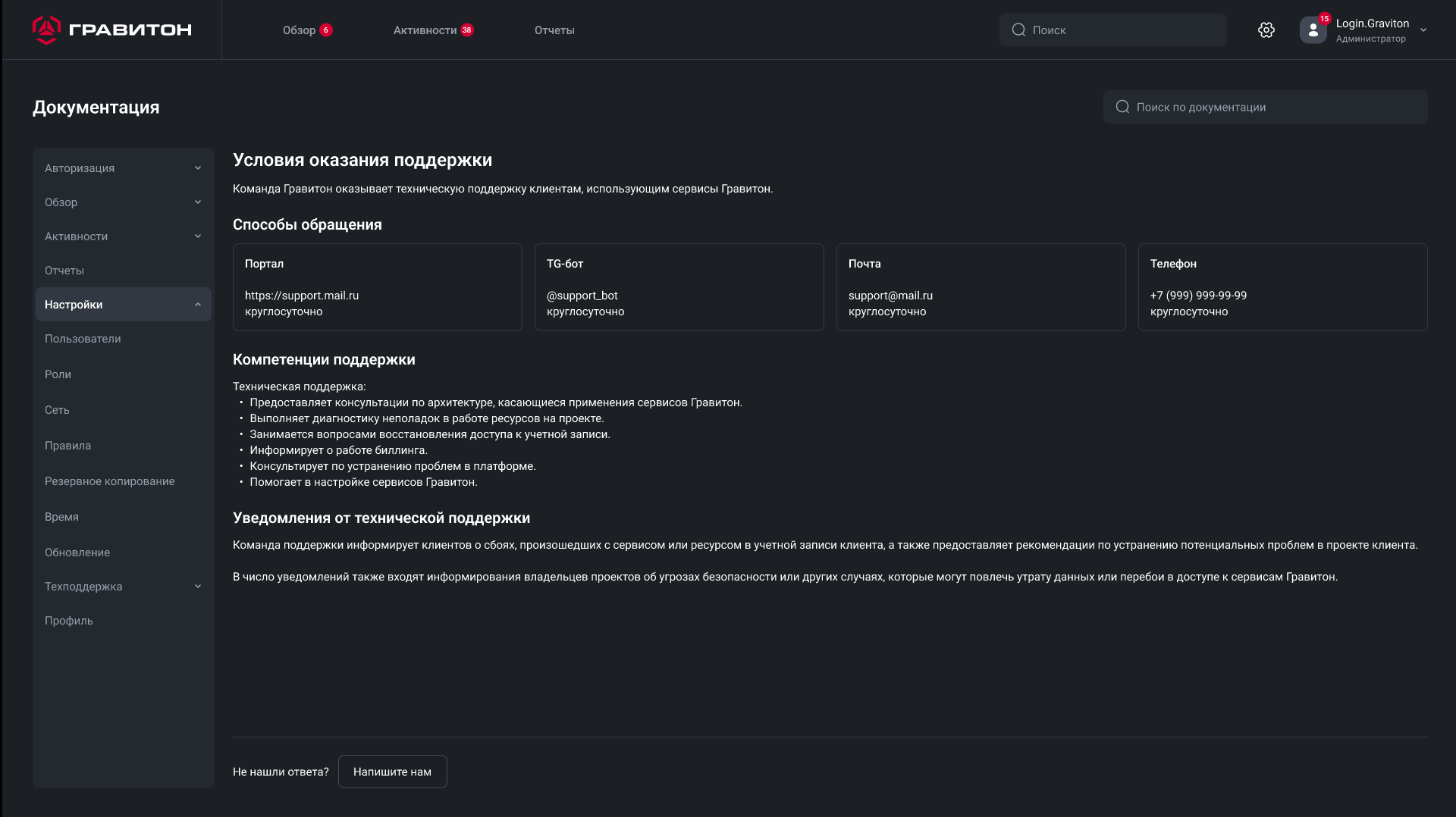Open the Активности top navigation tab

pos(425,30)
